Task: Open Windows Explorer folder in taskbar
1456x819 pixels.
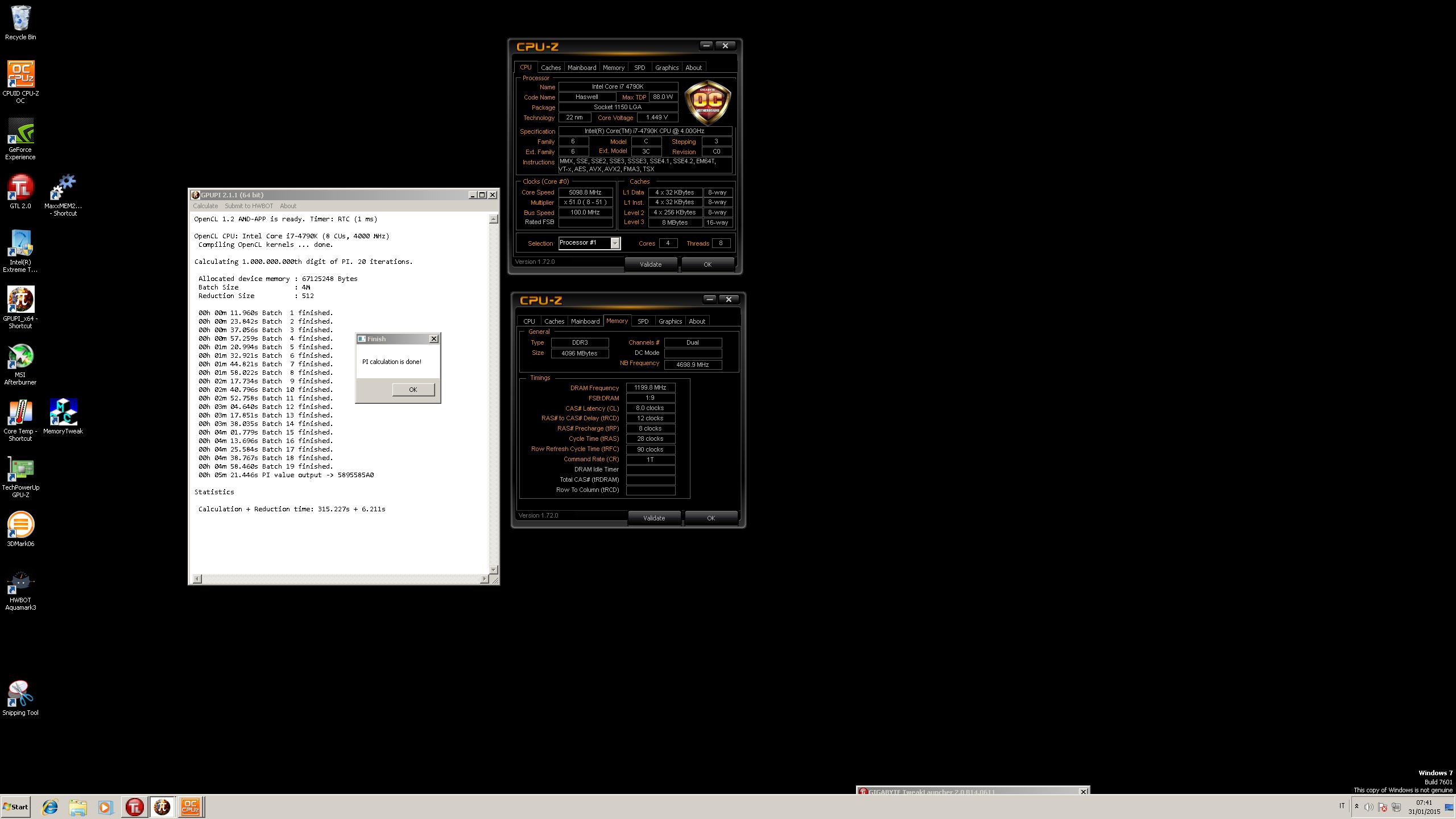Action: (78, 807)
